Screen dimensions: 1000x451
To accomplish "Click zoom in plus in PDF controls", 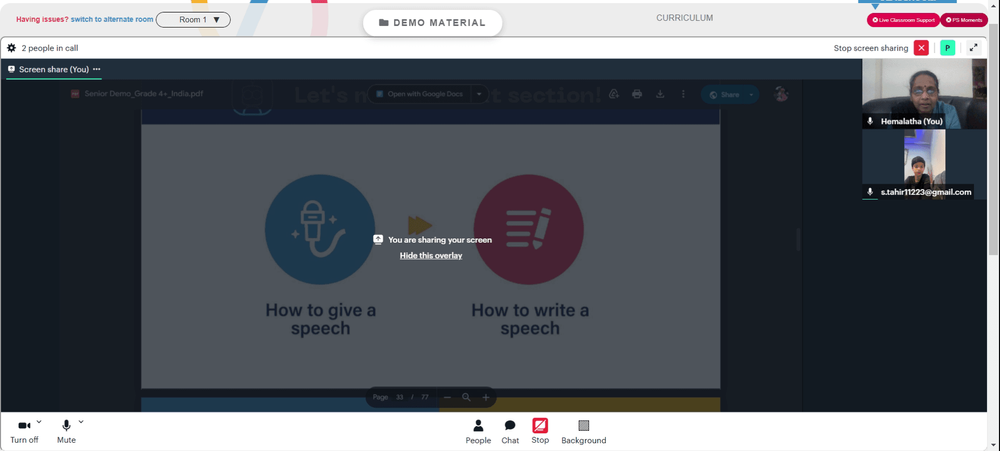I will click(x=485, y=397).
